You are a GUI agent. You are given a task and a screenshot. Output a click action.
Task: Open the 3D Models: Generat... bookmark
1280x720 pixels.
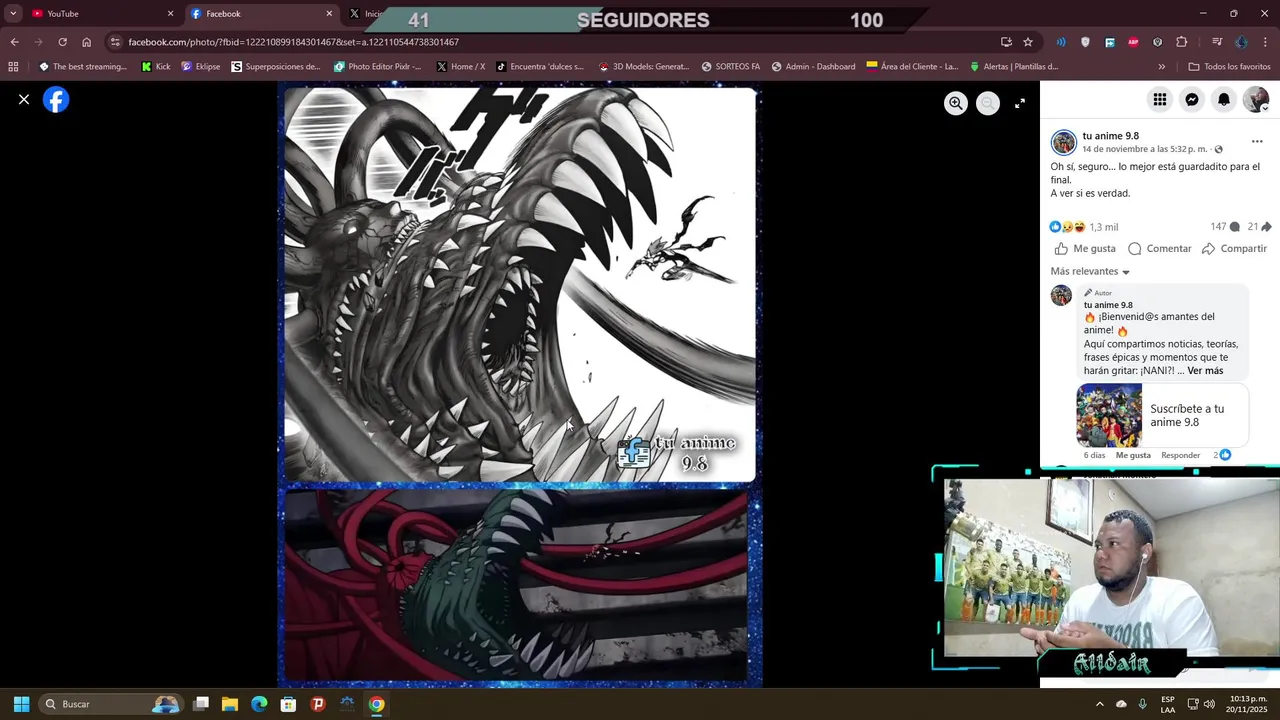click(x=644, y=67)
